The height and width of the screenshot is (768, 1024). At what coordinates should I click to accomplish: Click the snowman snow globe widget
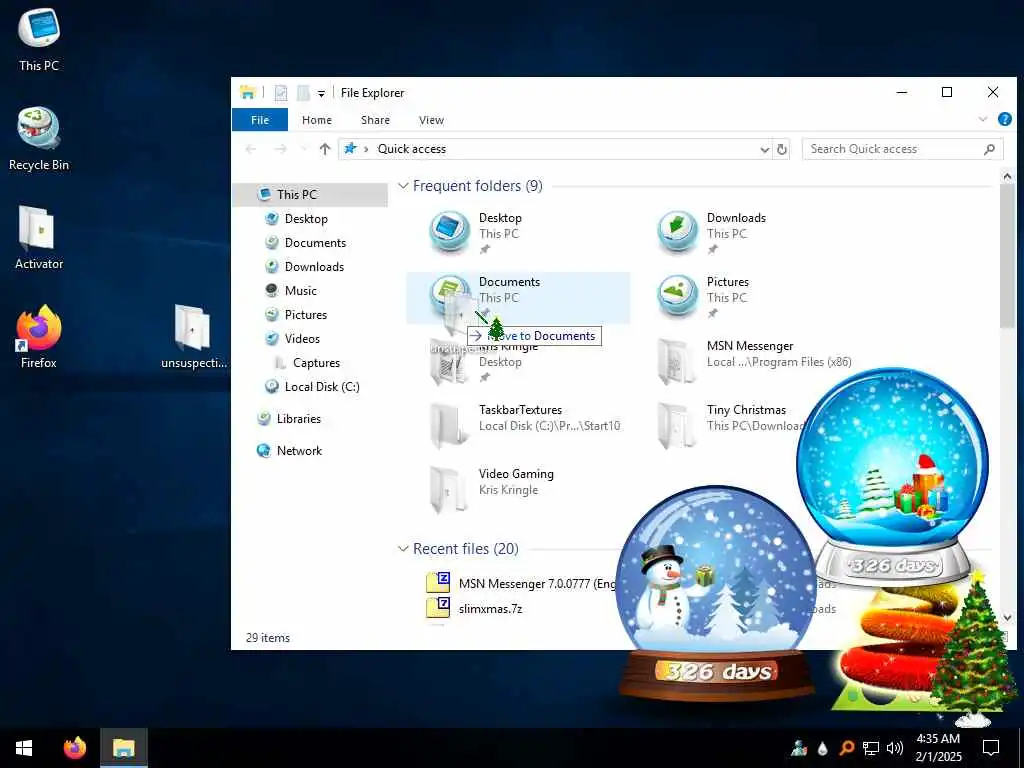click(x=716, y=594)
